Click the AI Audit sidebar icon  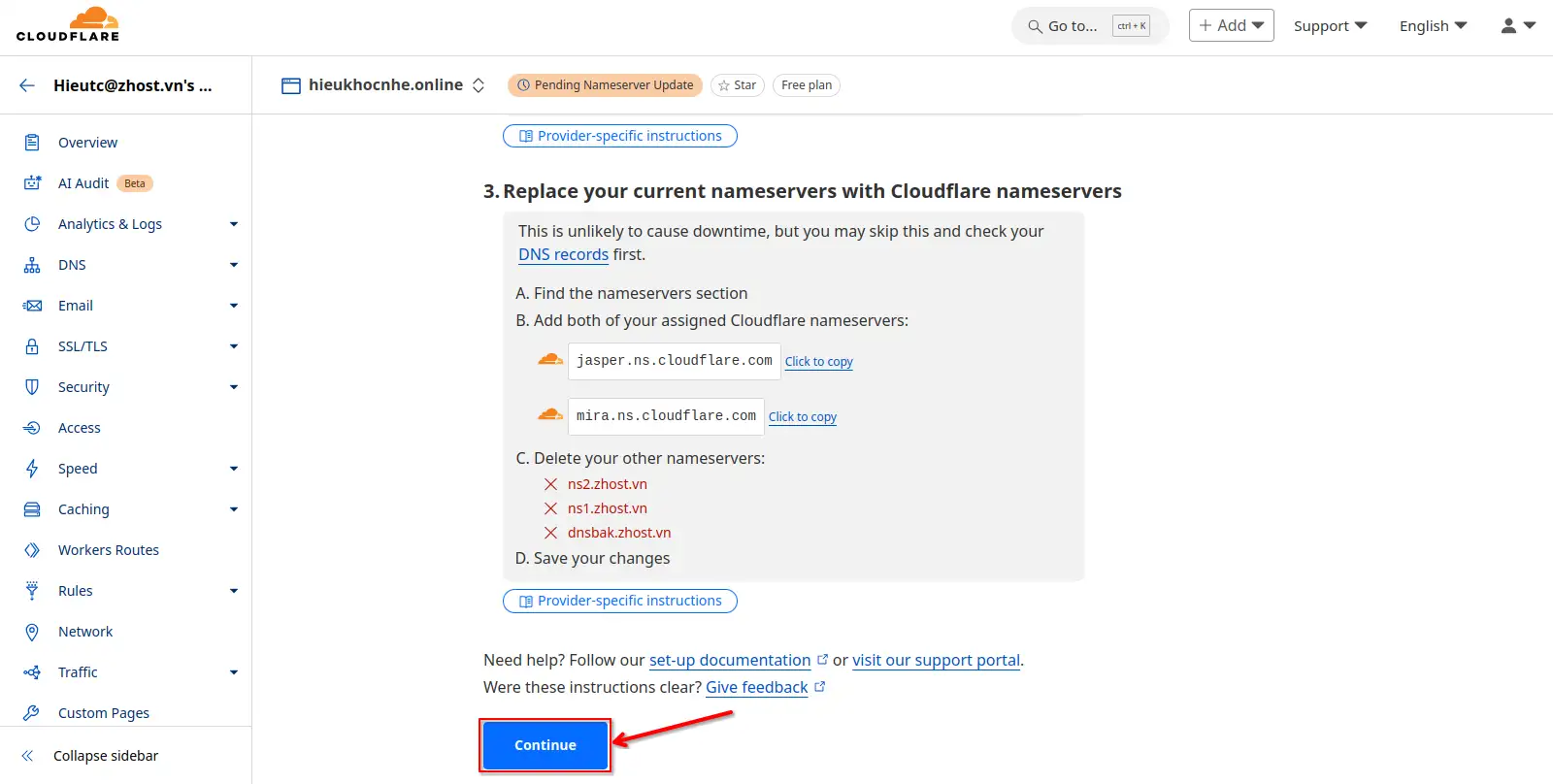(x=32, y=183)
